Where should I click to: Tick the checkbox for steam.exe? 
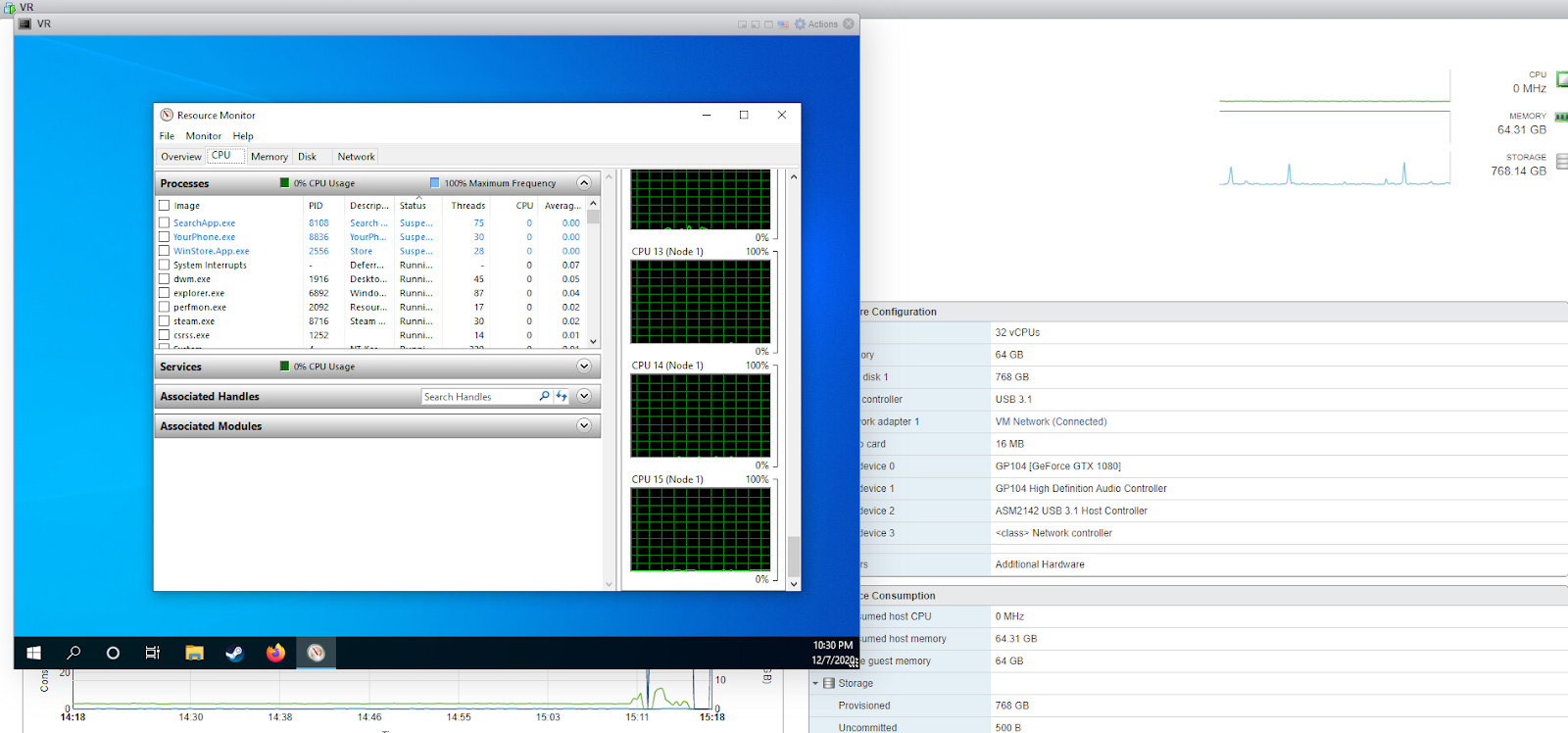pos(165,321)
